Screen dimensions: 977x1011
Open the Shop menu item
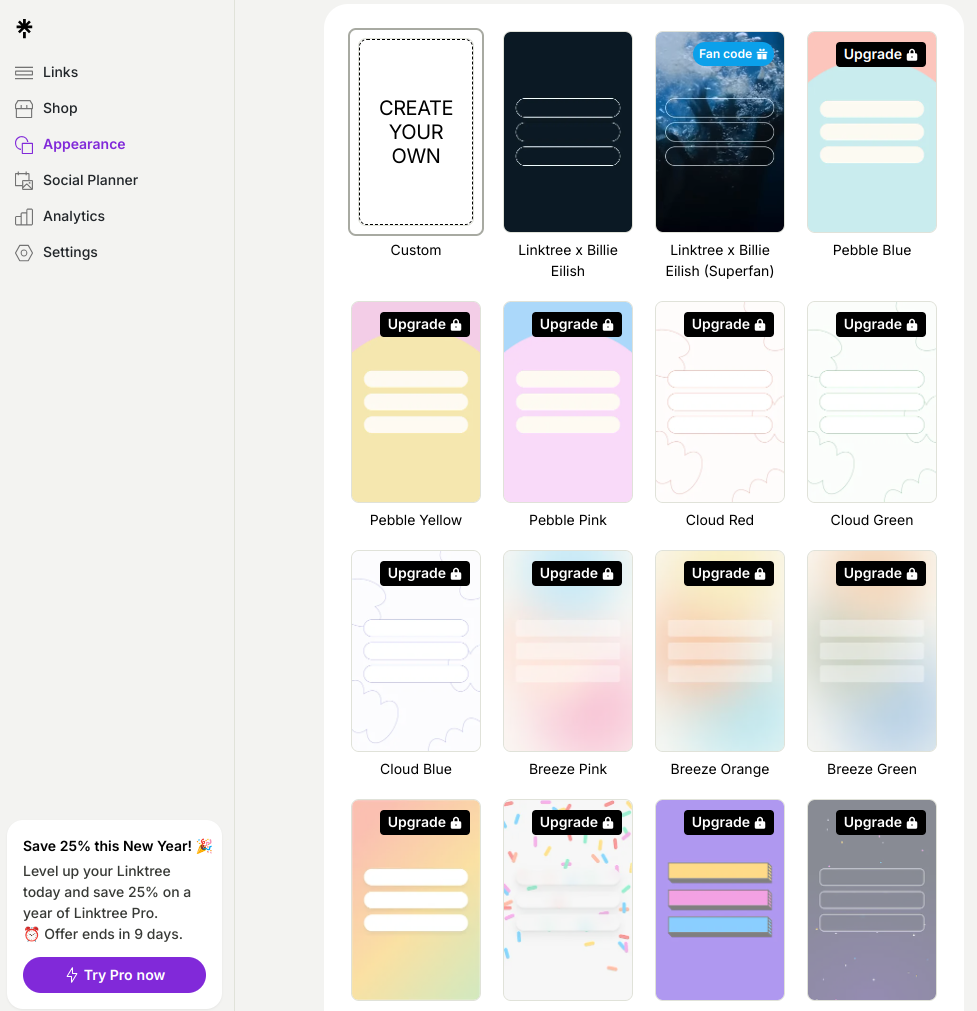tap(60, 108)
